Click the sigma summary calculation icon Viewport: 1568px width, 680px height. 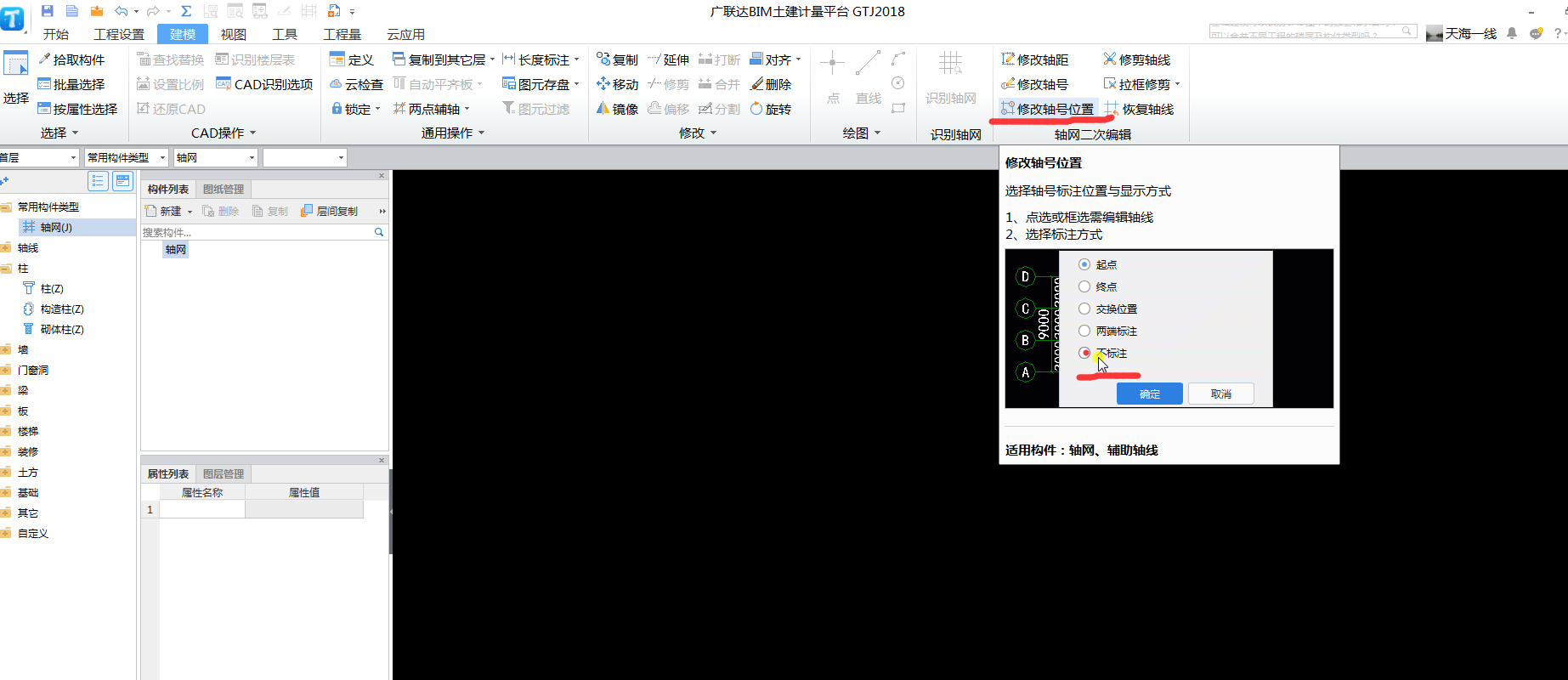pos(186,11)
